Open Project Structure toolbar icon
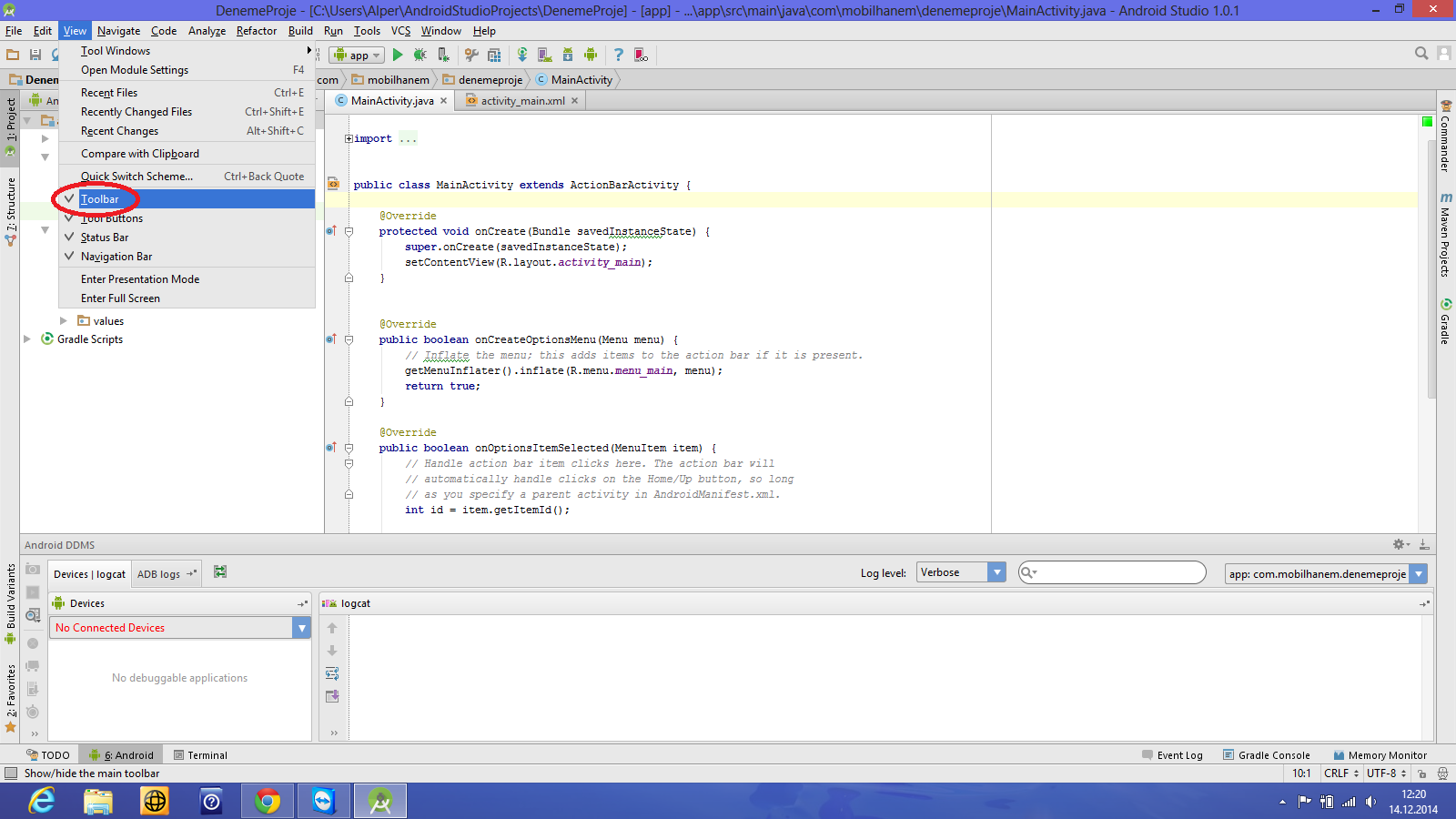 click(494, 55)
